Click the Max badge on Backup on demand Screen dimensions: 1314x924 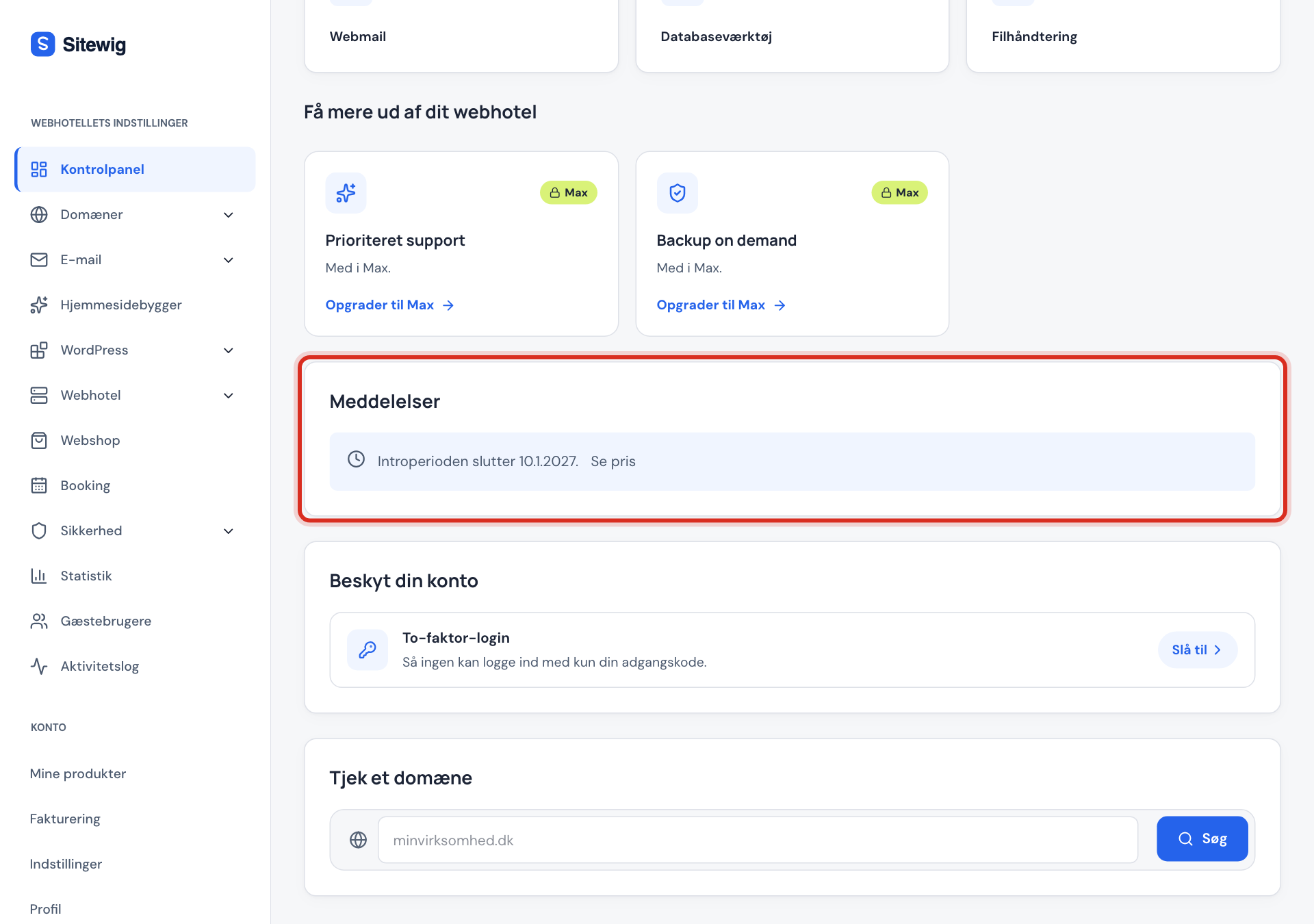point(899,193)
